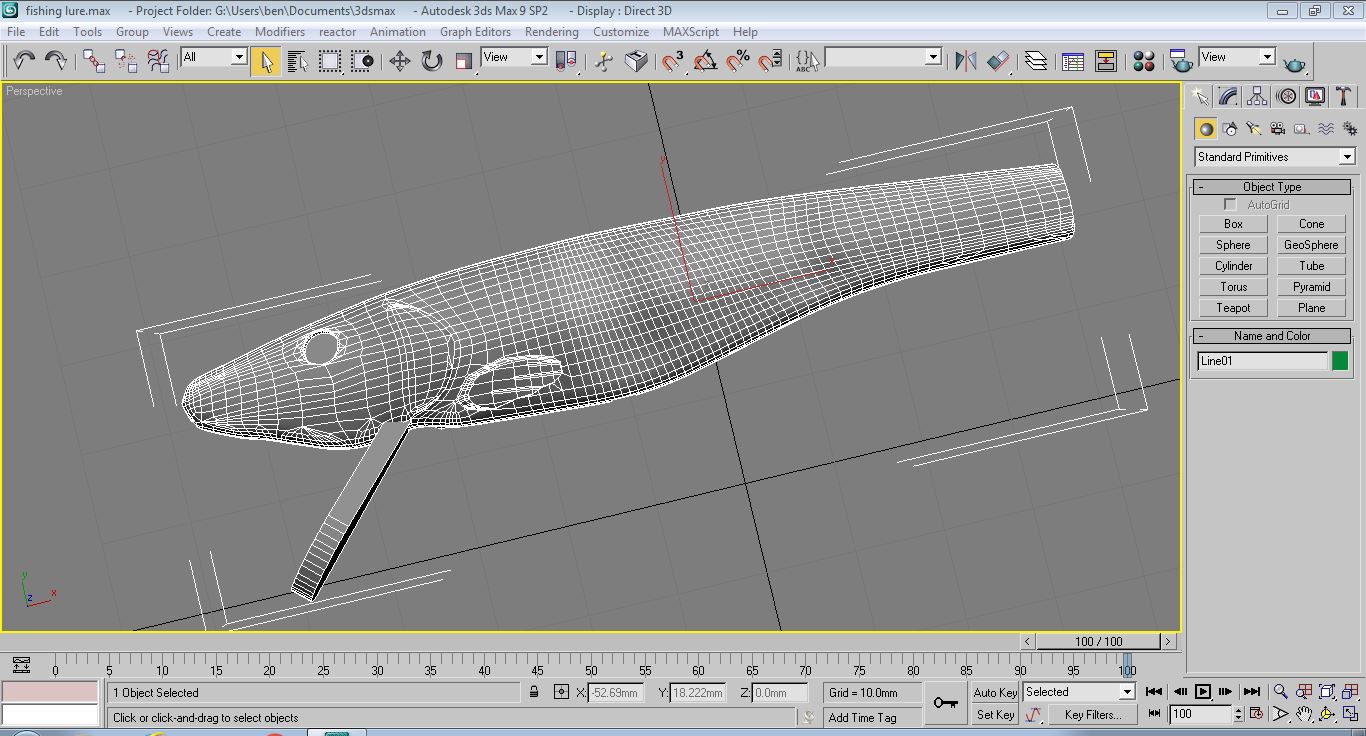This screenshot has width=1366, height=736.
Task: Choose the Select and Move tool
Action: coord(400,61)
